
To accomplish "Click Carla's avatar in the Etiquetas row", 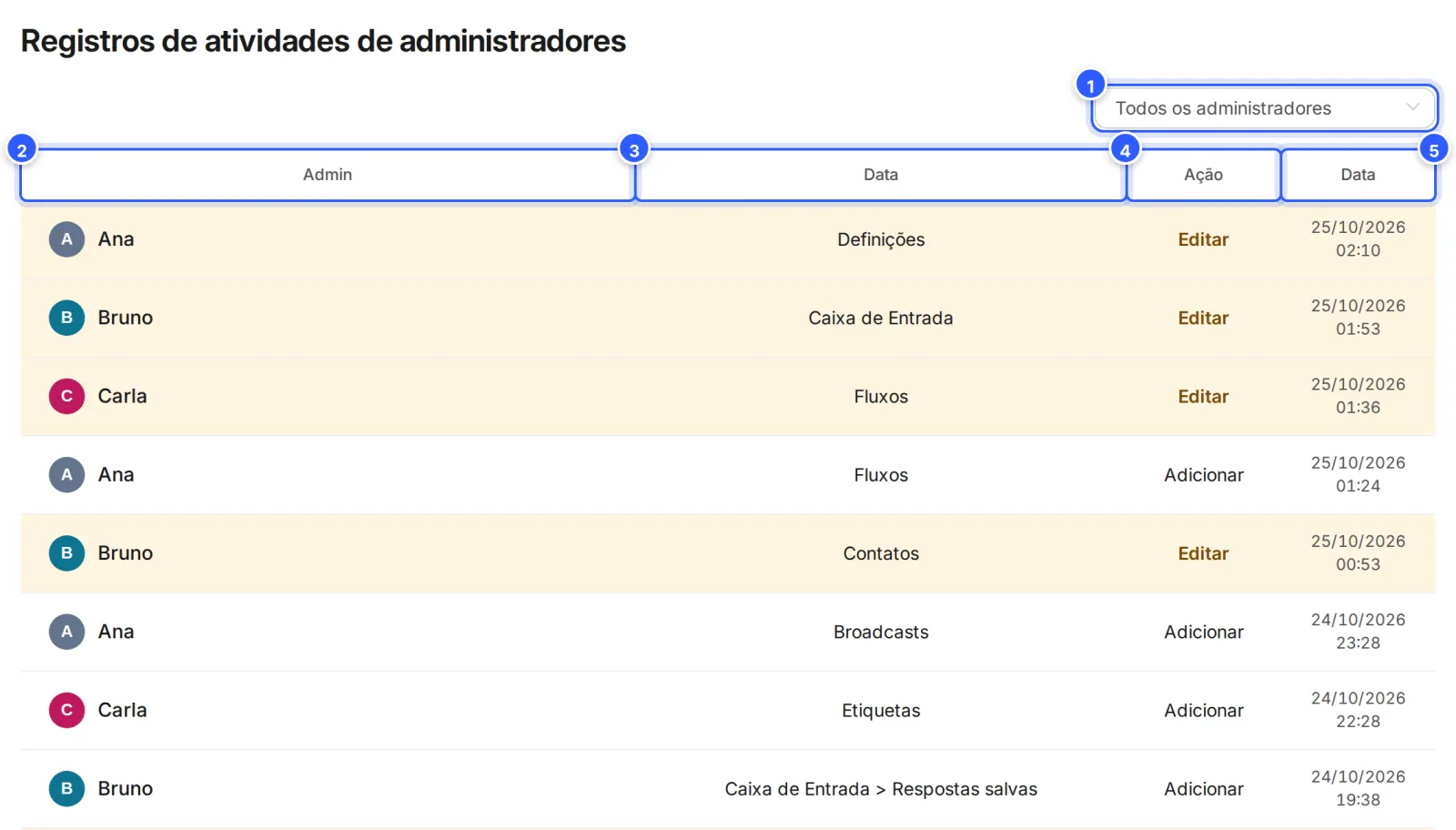I will [66, 710].
